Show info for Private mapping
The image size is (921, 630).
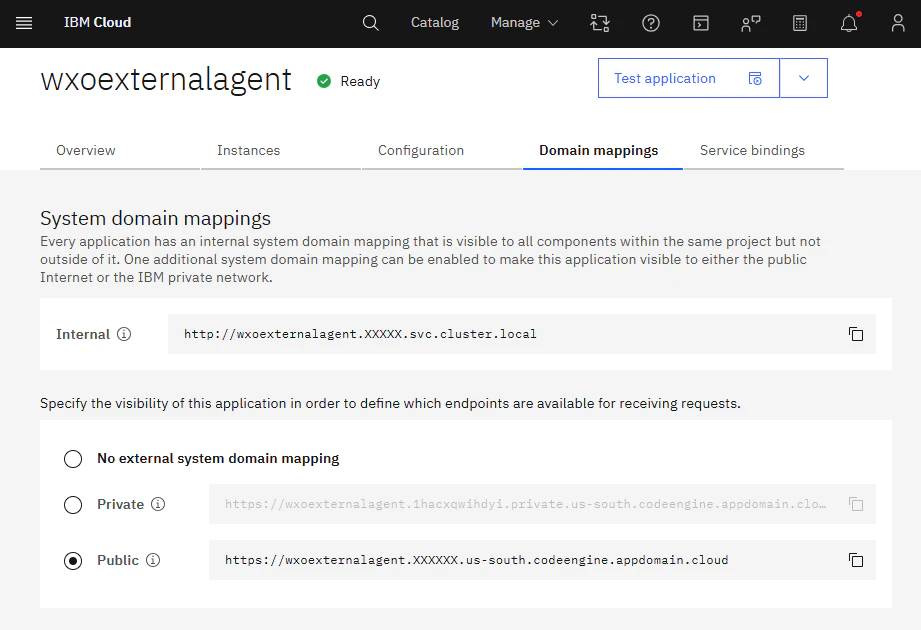point(158,504)
